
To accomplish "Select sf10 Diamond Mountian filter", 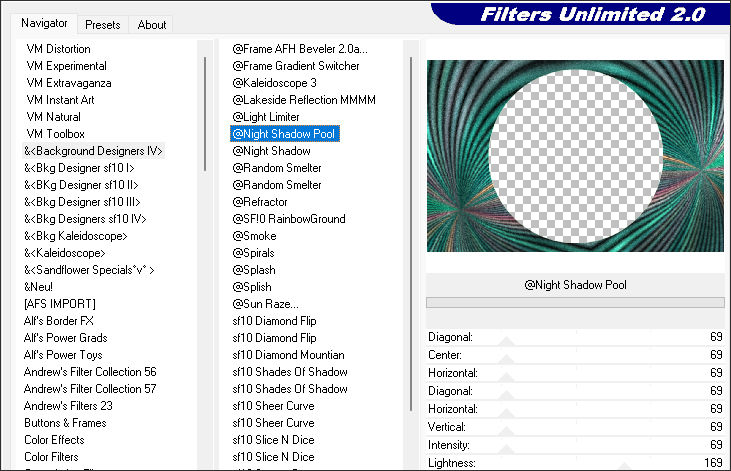I will [x=288, y=355].
